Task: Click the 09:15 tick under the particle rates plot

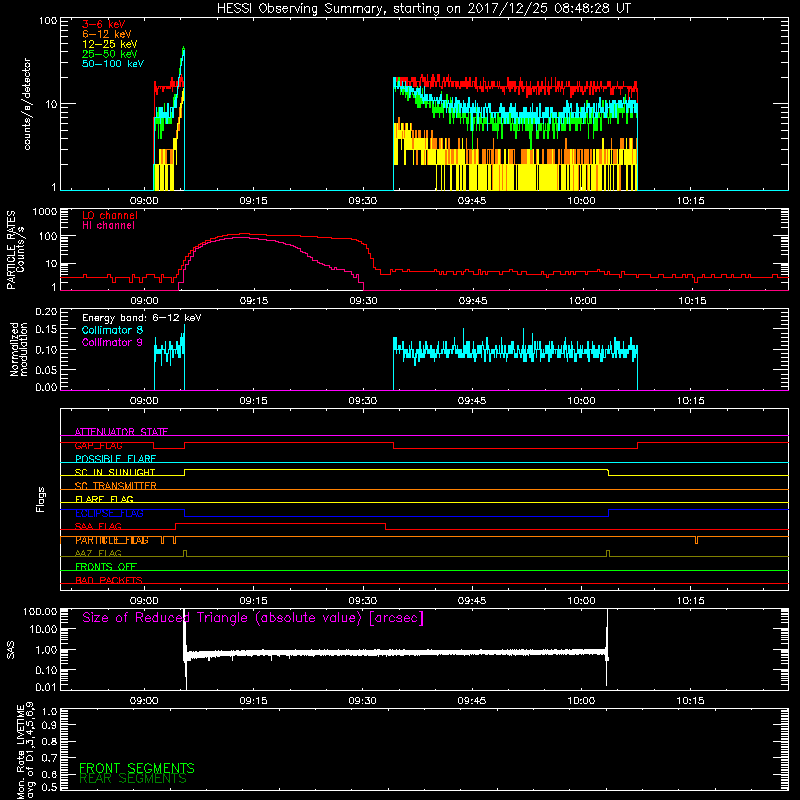Action: pyautogui.click(x=254, y=301)
